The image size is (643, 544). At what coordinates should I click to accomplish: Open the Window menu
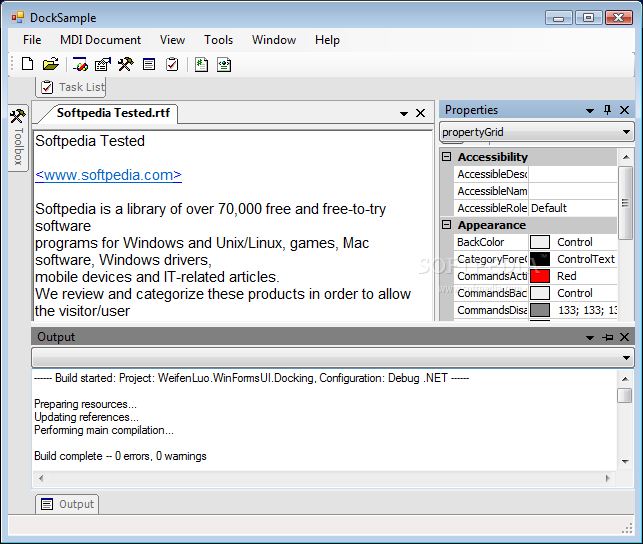[274, 40]
